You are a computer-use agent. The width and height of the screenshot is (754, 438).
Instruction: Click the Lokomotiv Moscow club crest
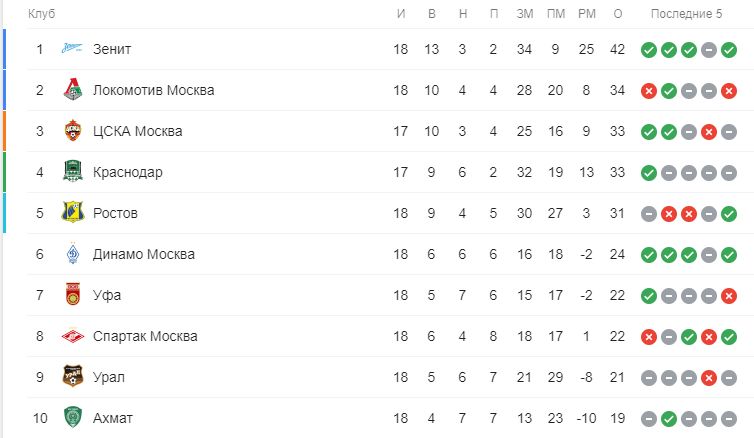tap(73, 90)
